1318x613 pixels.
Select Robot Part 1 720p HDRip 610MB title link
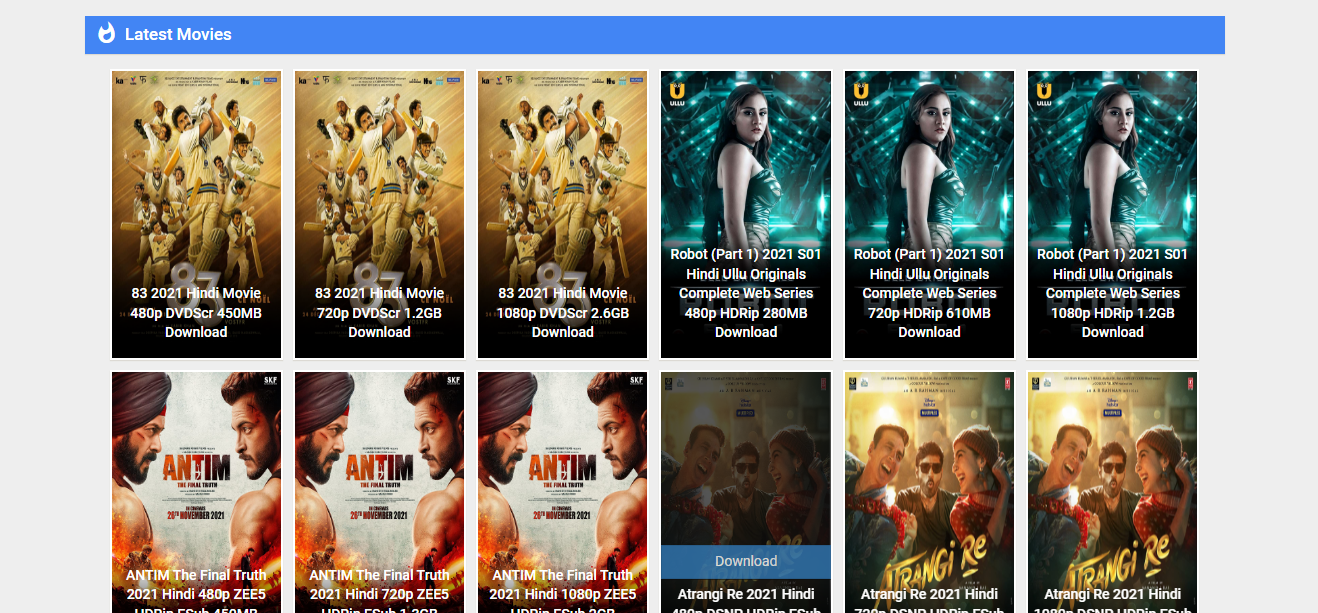pyautogui.click(x=929, y=293)
